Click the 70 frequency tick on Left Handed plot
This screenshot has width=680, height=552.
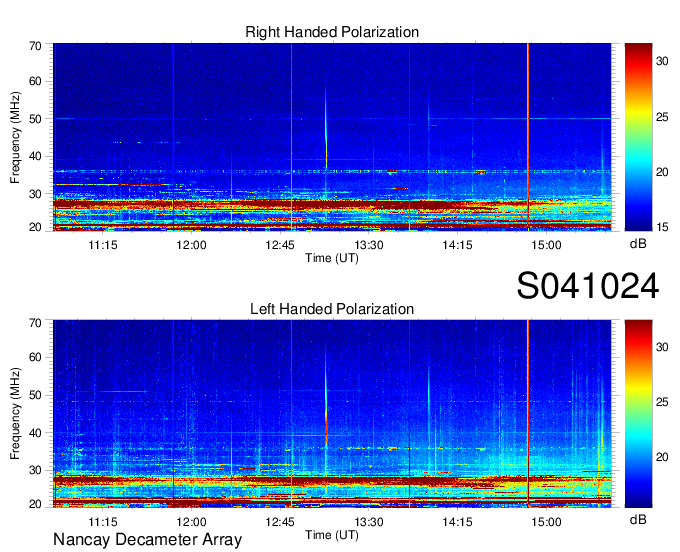[35, 323]
